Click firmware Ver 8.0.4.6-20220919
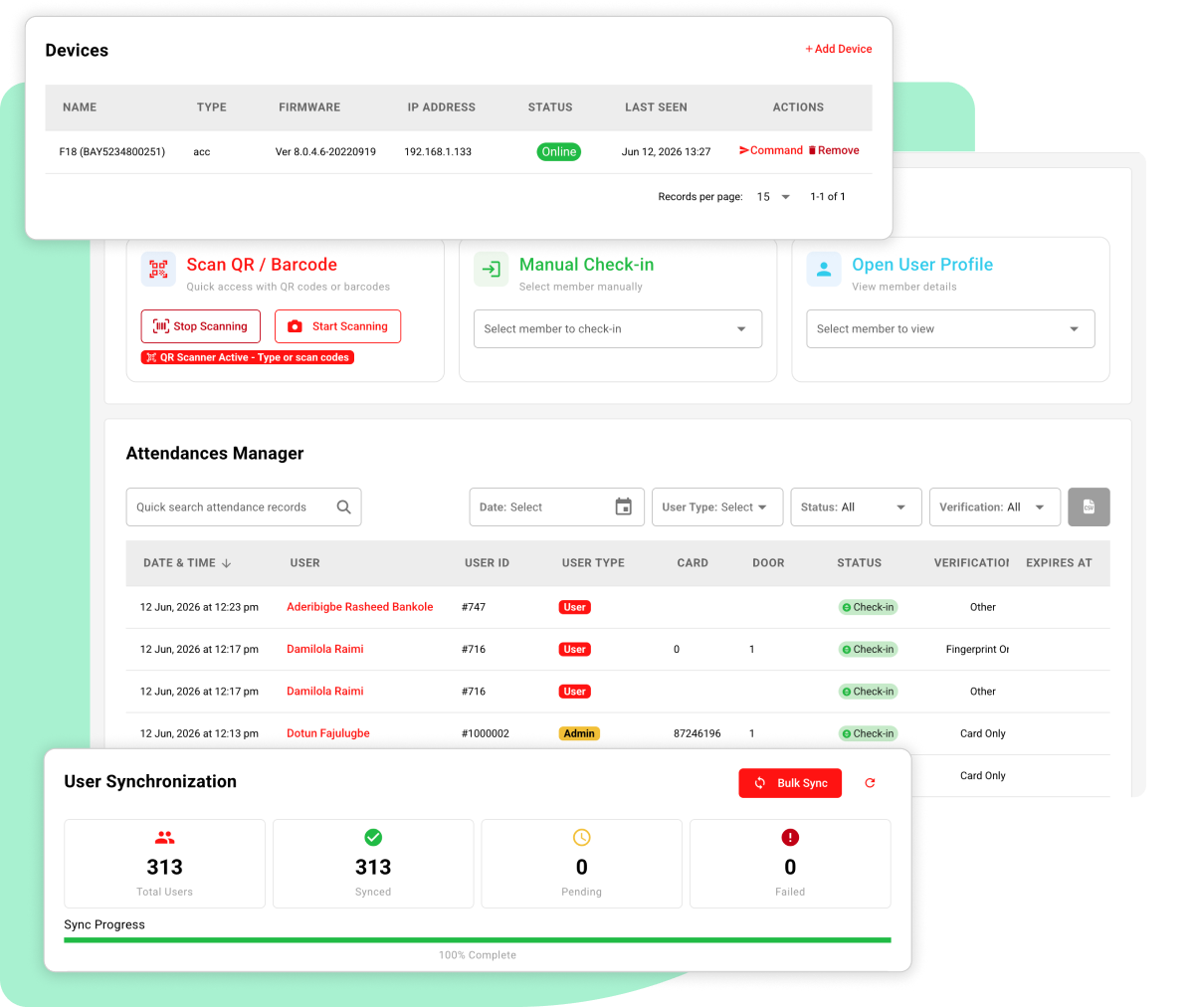This screenshot has width=1194, height=1008. (x=325, y=152)
